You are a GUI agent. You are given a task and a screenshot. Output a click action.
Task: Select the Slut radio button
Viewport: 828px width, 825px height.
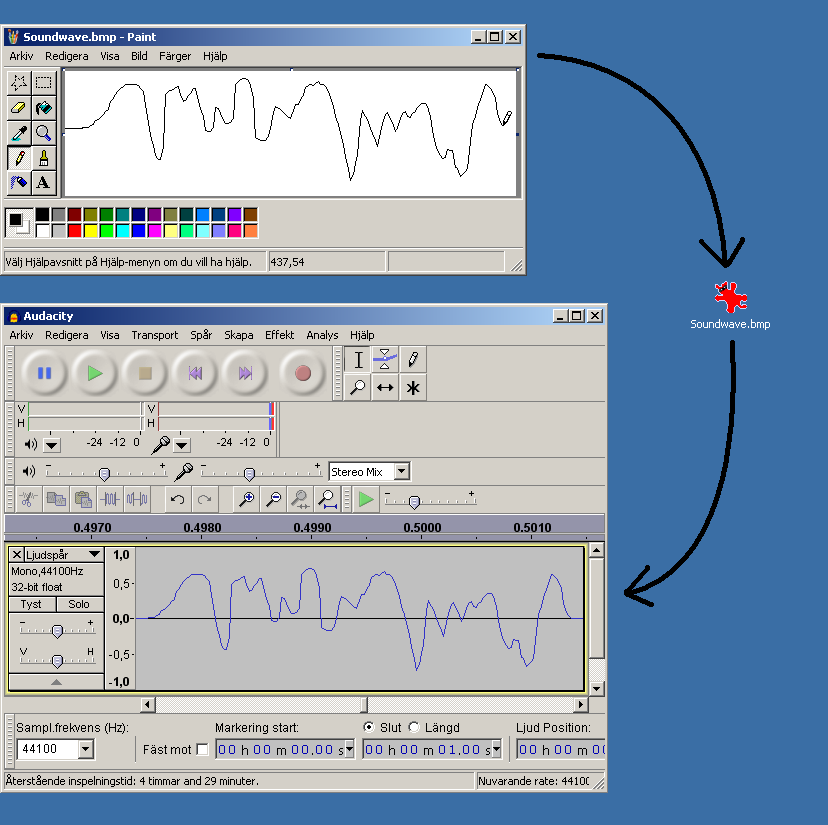[x=369, y=727]
